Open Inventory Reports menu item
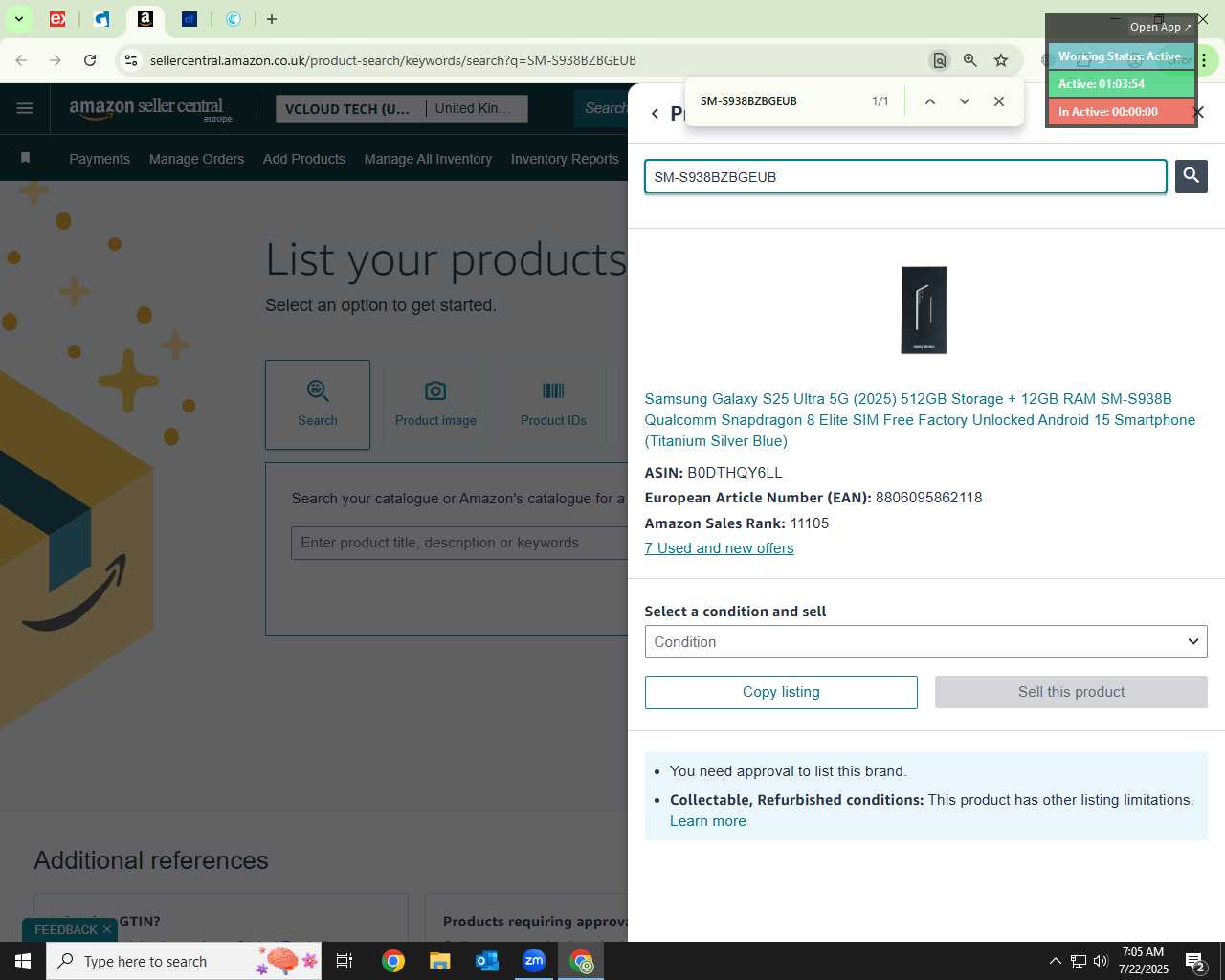This screenshot has width=1225, height=980. [565, 159]
